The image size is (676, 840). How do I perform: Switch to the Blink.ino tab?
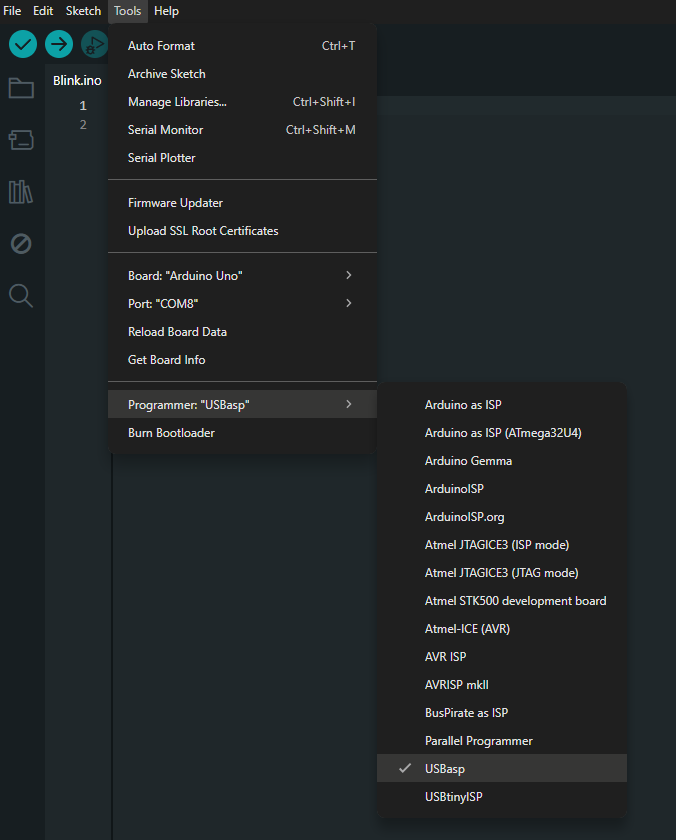77,80
